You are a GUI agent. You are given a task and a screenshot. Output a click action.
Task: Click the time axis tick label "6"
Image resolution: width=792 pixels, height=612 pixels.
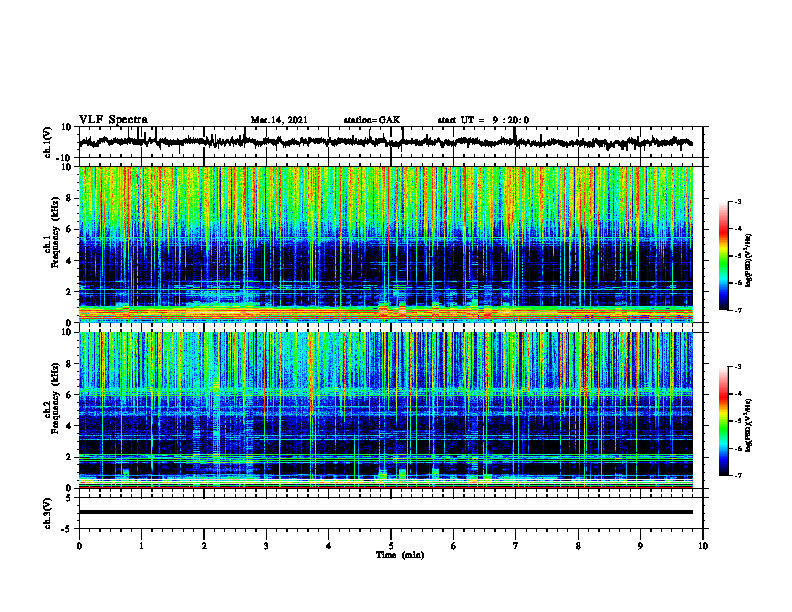pos(454,546)
